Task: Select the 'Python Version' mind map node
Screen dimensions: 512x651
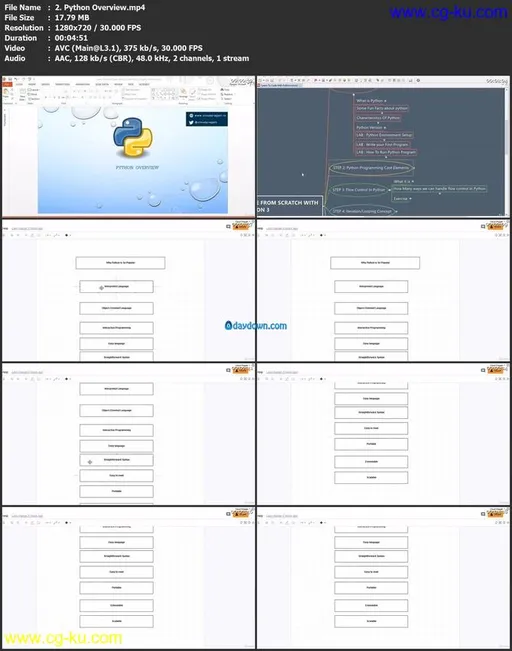Action: pos(369,127)
